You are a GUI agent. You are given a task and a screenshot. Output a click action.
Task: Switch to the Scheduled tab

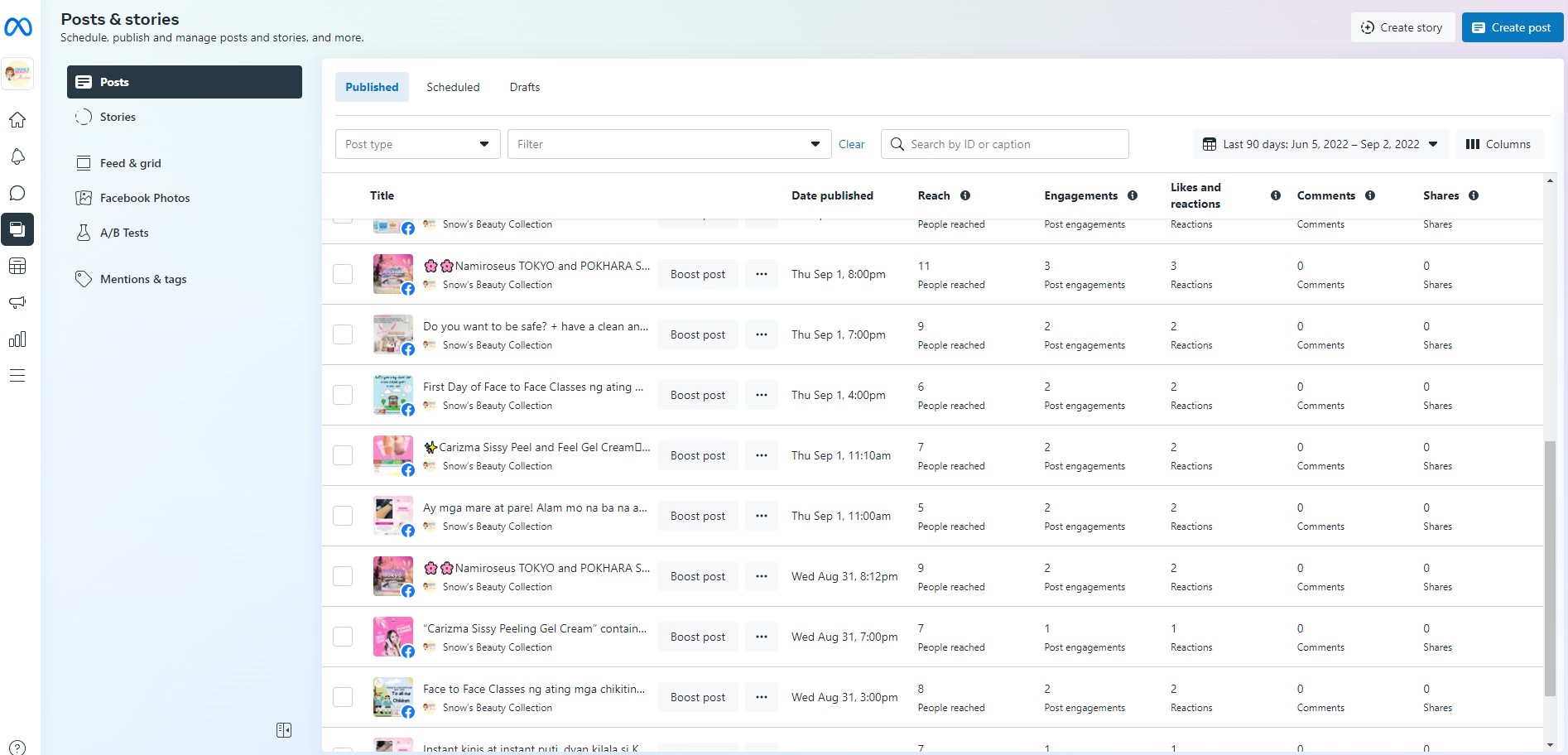(453, 87)
